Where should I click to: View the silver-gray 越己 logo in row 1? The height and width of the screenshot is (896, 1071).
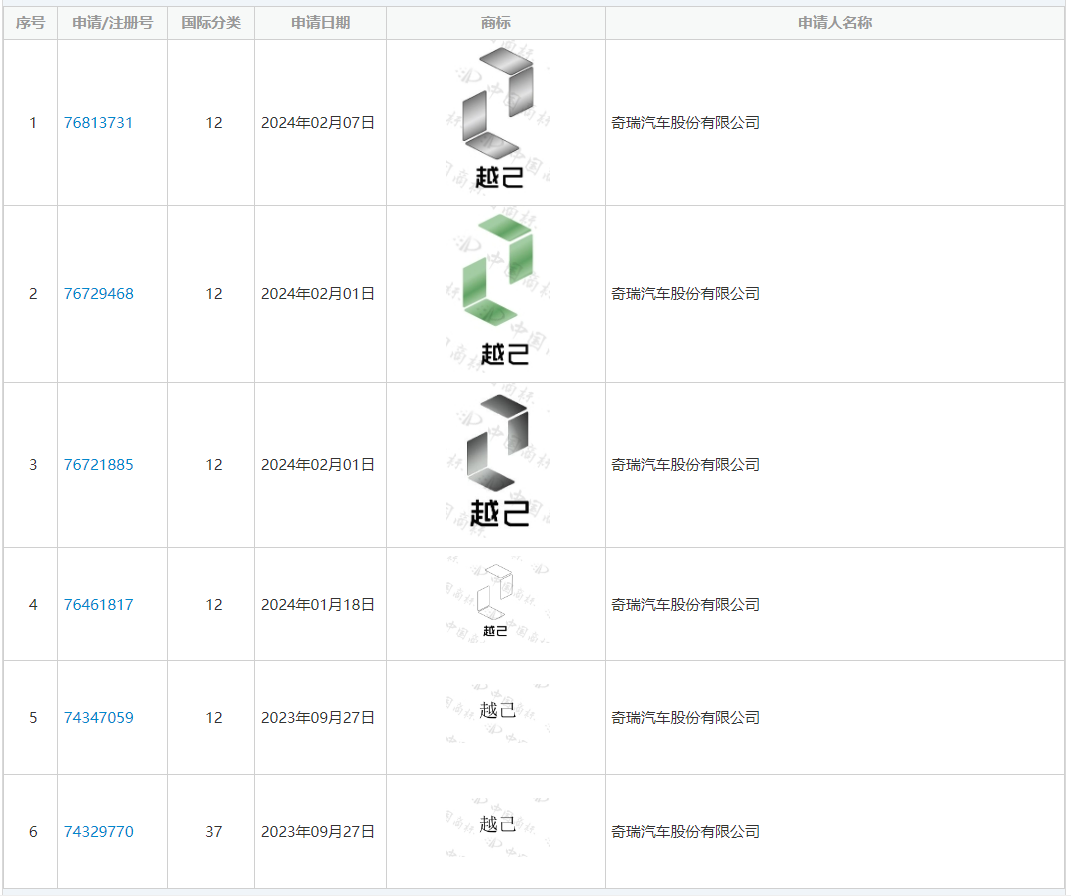[497, 122]
